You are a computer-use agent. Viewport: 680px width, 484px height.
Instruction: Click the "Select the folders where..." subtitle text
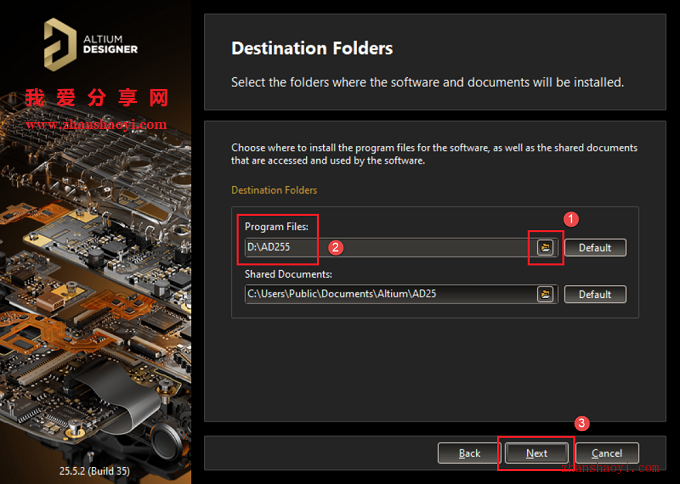(x=427, y=82)
